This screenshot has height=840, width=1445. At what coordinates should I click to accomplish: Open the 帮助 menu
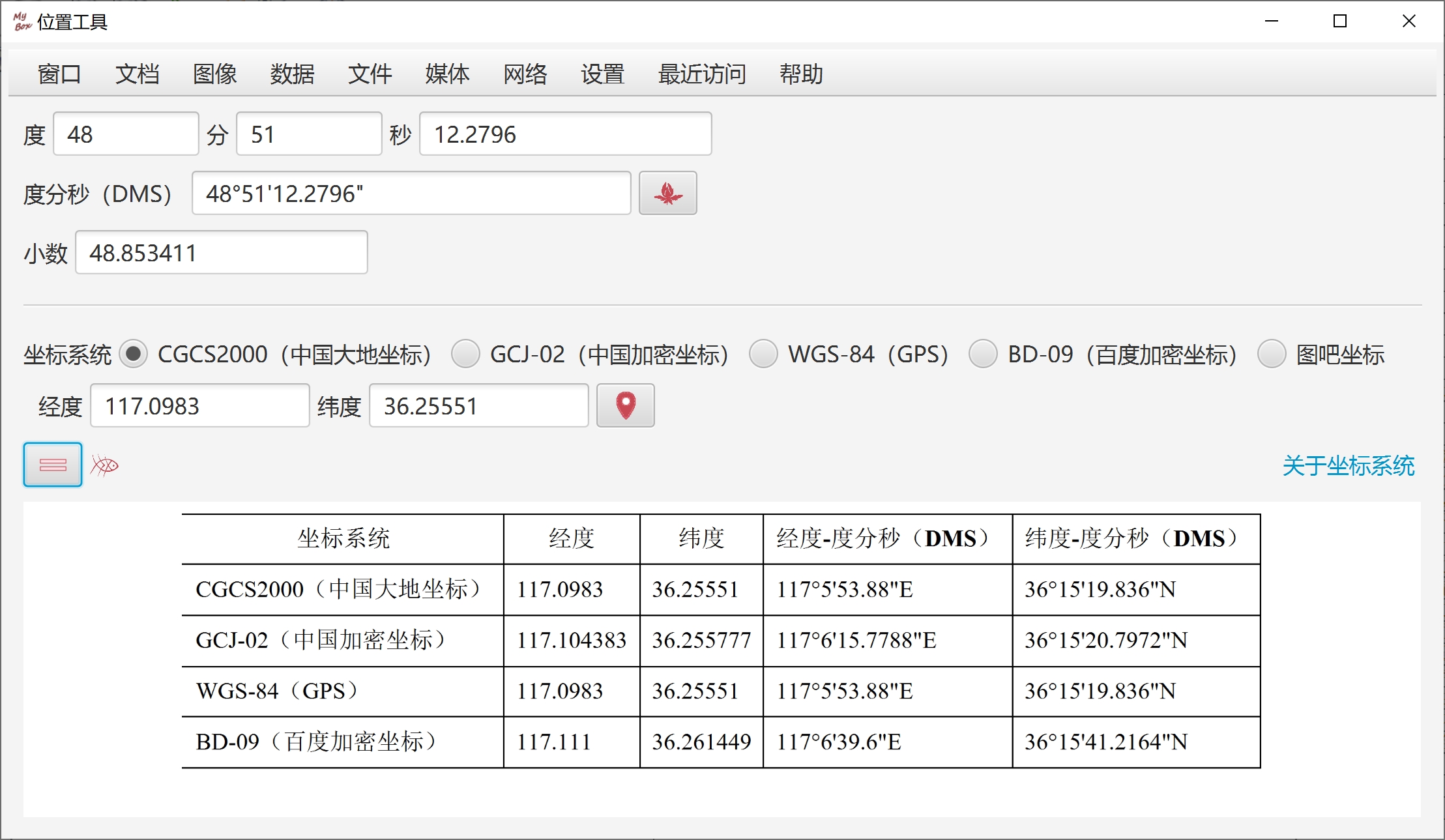point(801,74)
